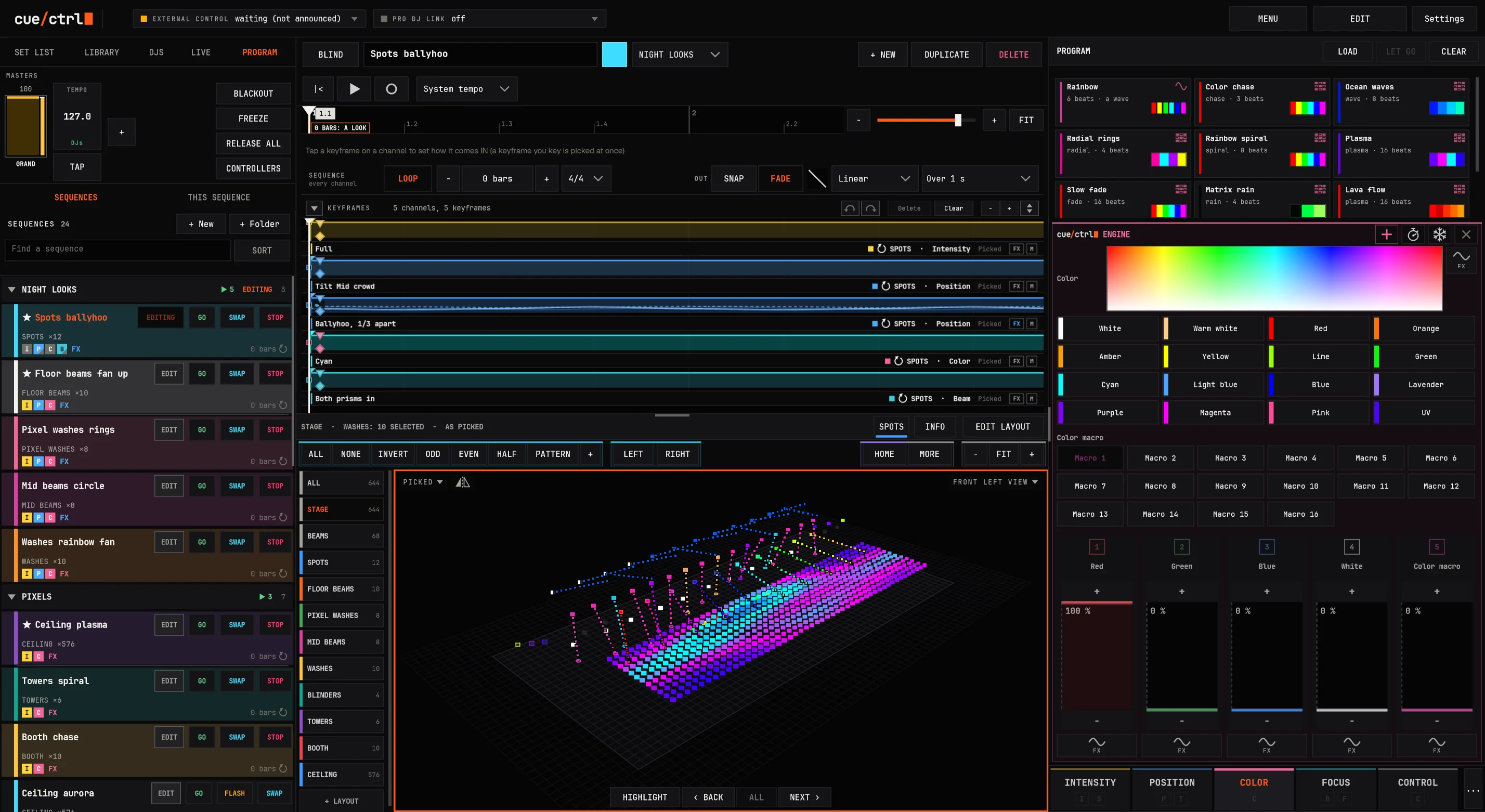1485x812 pixels.
Task: Open the POSITION attribute tab
Action: click(1171, 790)
